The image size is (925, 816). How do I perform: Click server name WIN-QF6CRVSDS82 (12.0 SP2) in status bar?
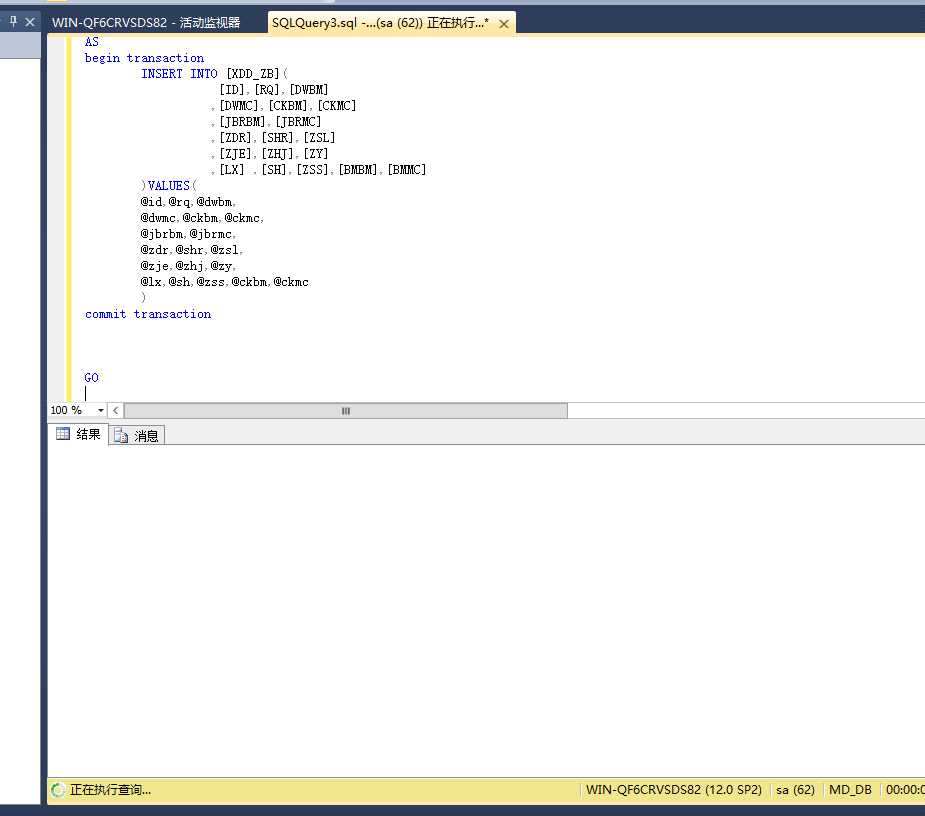coord(673,789)
